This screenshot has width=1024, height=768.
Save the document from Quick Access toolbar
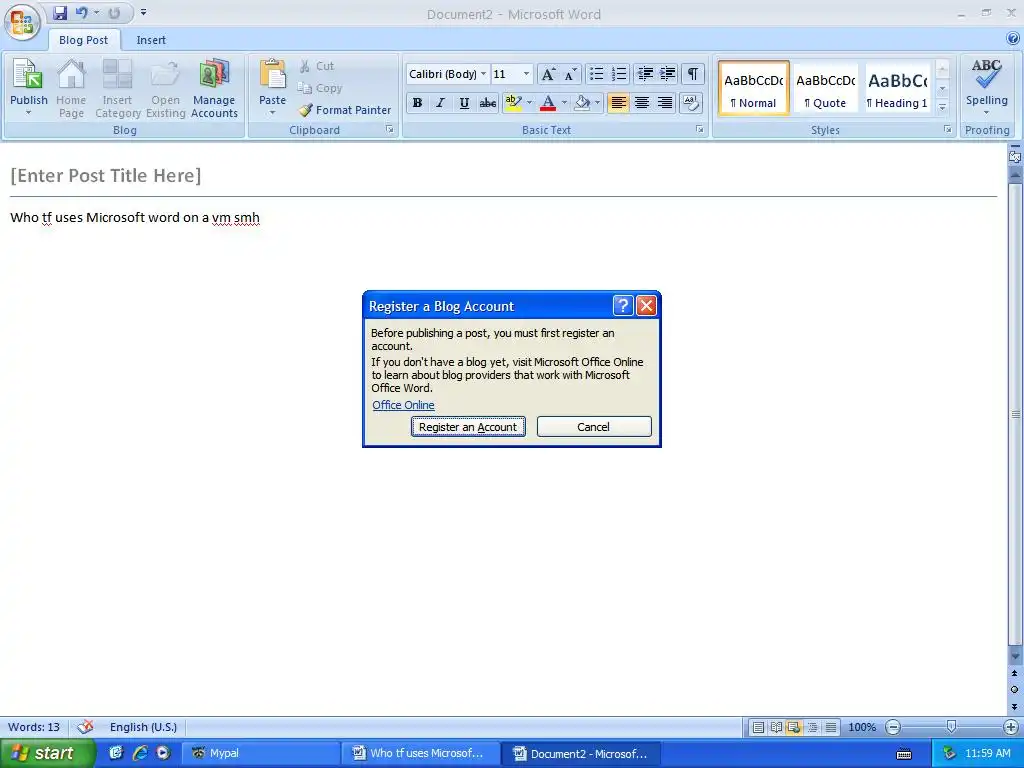pyautogui.click(x=60, y=12)
